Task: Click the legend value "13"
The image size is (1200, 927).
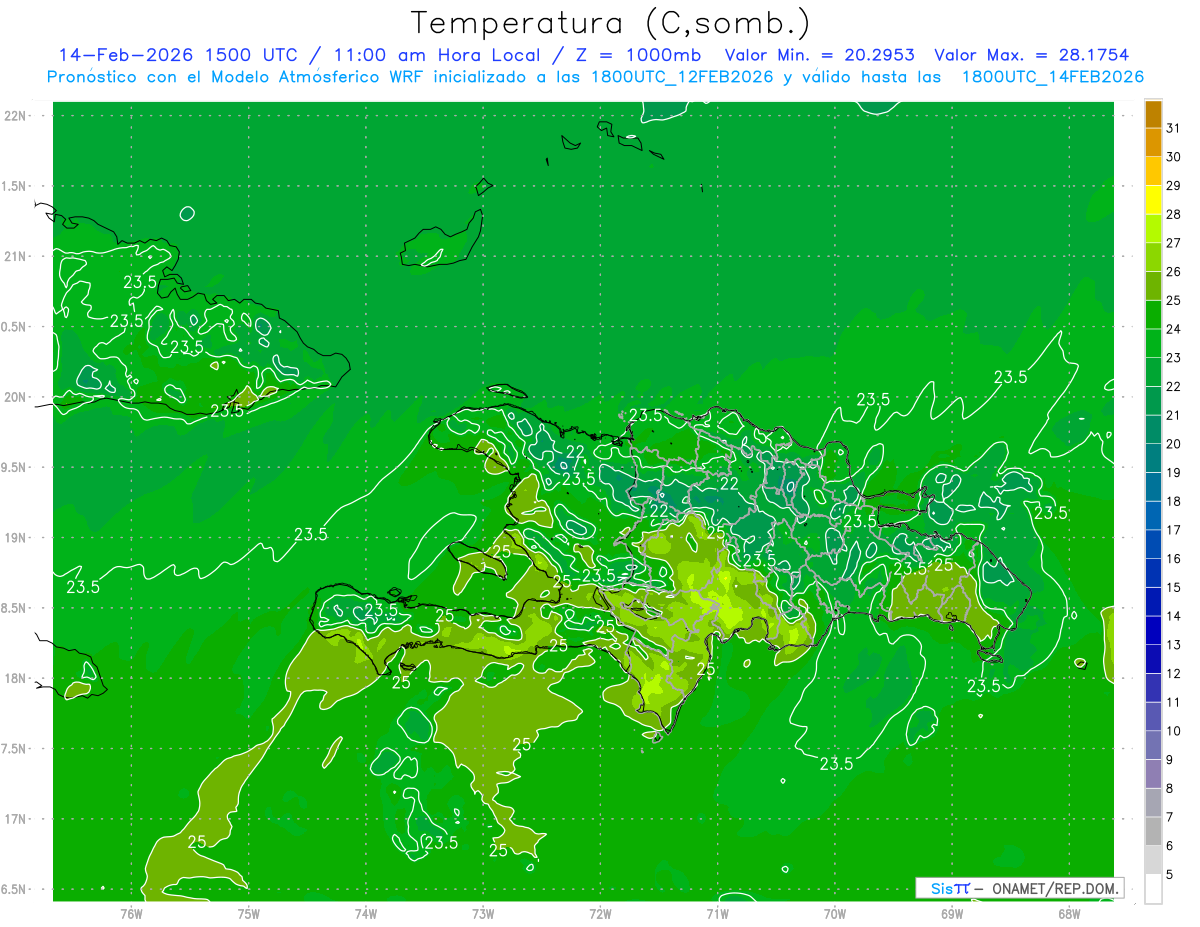Action: [1173, 645]
